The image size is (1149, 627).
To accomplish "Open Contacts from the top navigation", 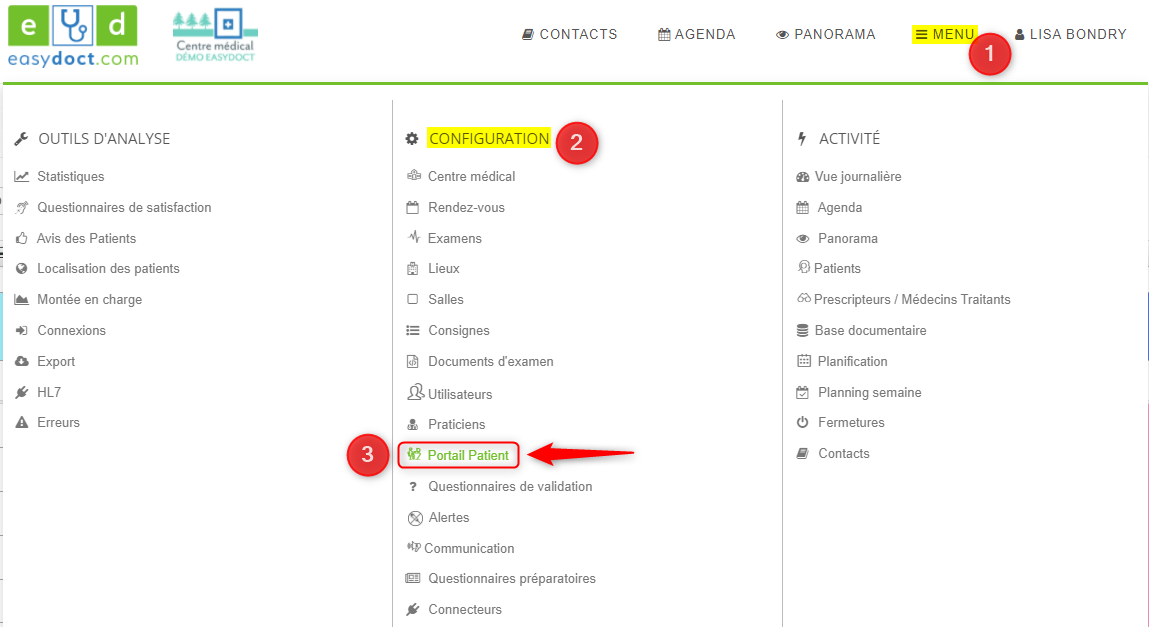I will coord(569,35).
